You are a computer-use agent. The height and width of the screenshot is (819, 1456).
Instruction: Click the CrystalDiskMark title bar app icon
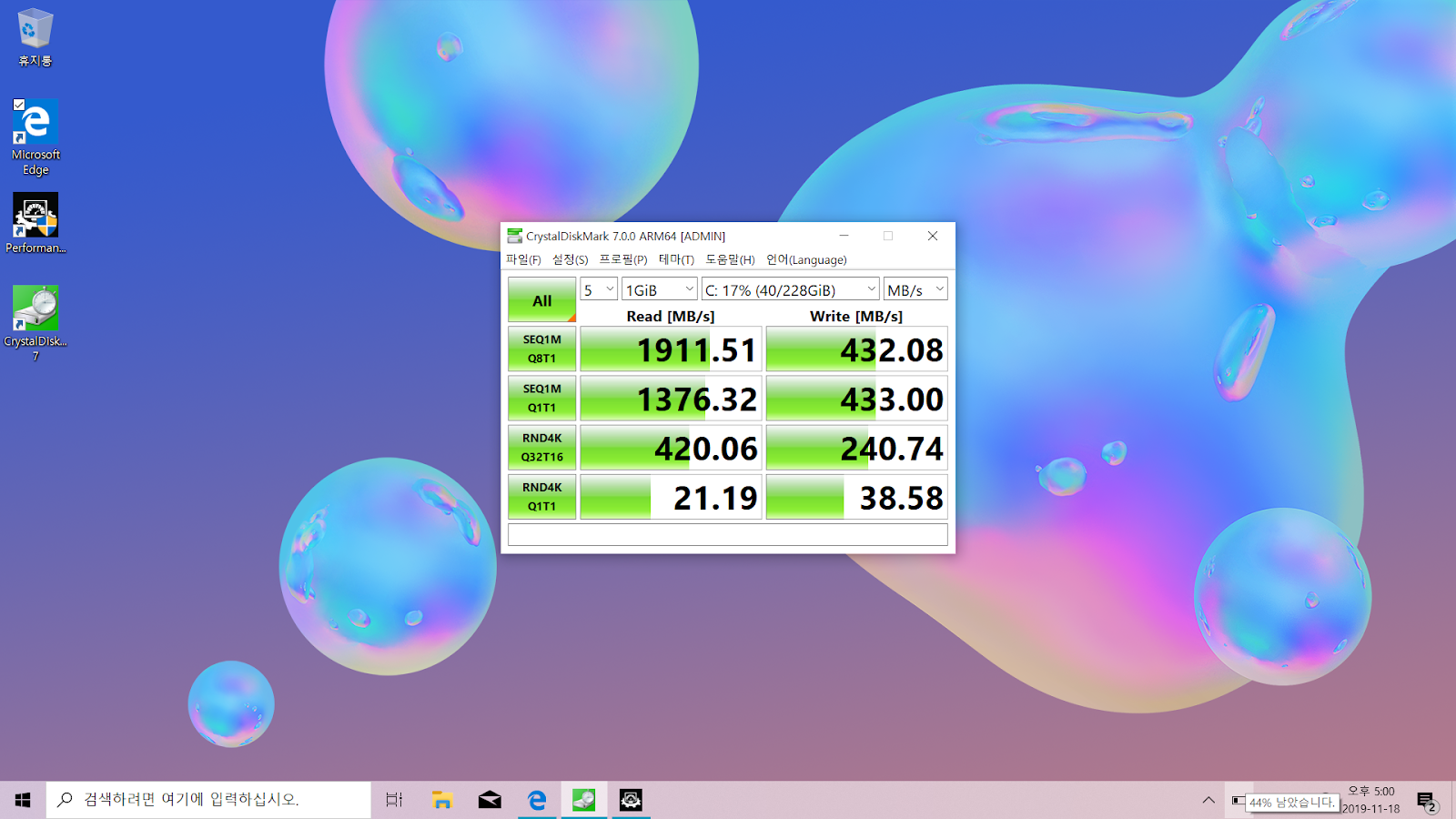pyautogui.click(x=515, y=236)
